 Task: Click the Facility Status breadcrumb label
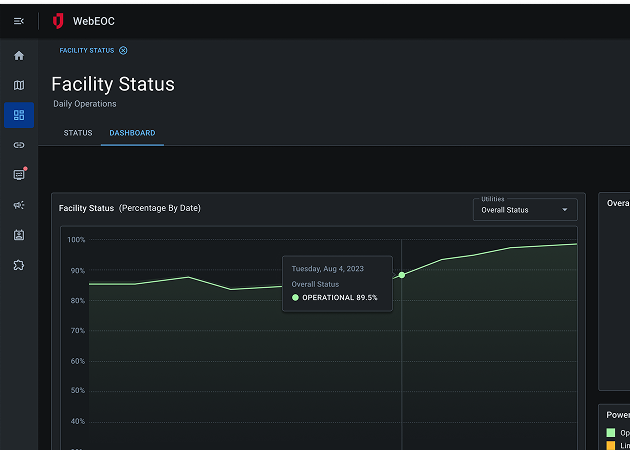click(86, 50)
